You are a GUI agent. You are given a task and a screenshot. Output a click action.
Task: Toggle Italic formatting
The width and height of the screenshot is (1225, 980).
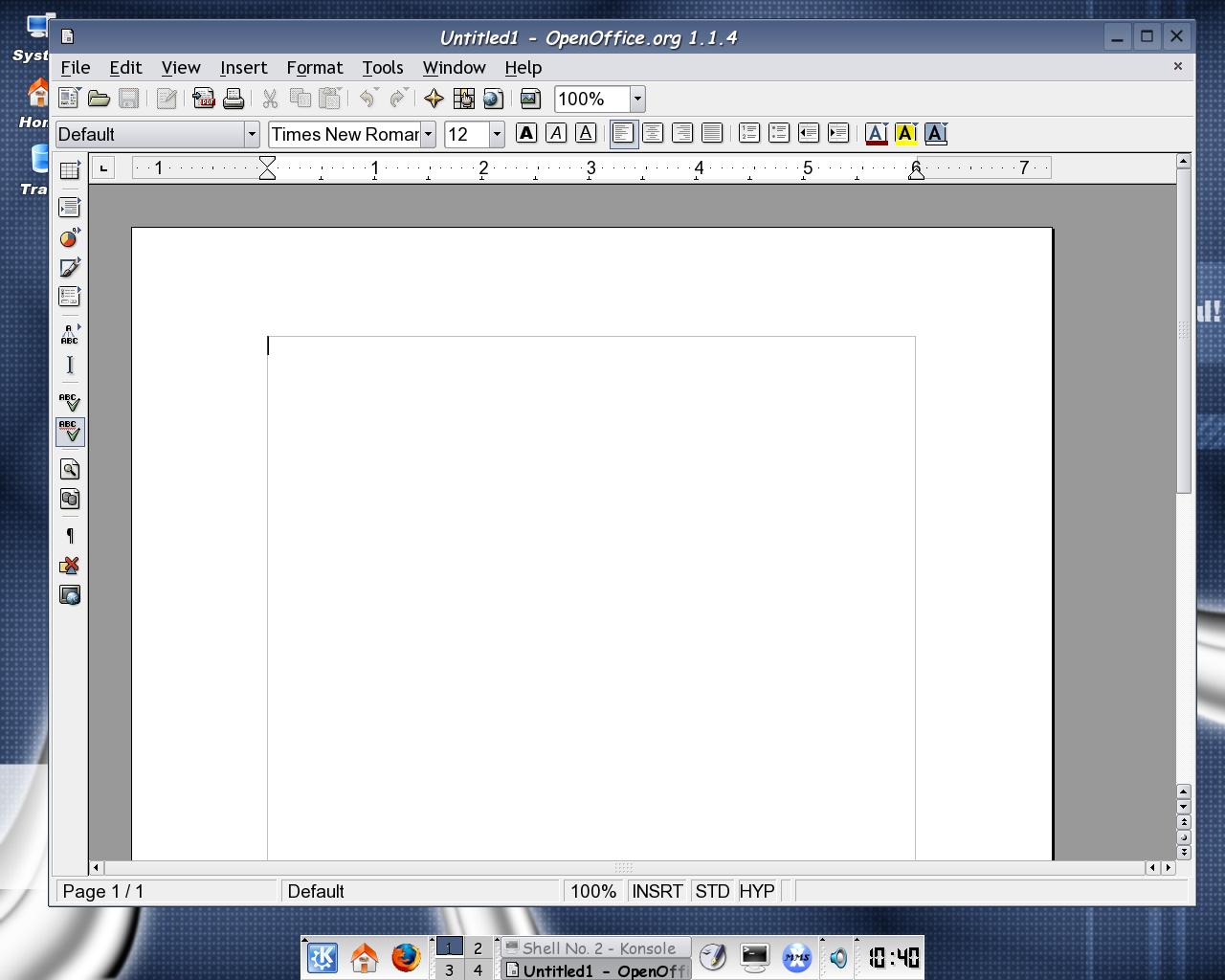coord(556,134)
